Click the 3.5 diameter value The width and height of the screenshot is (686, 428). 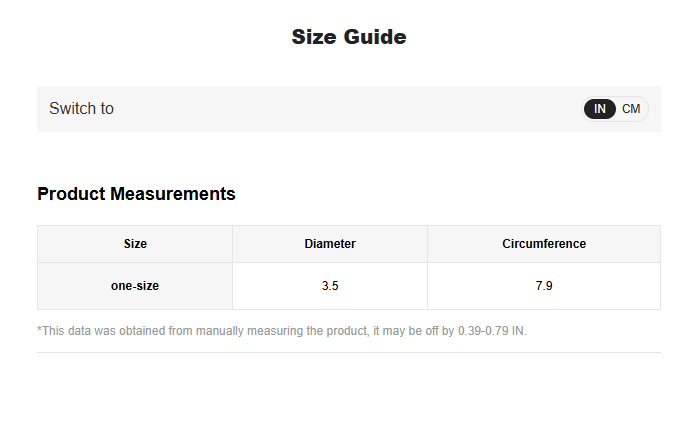click(330, 286)
